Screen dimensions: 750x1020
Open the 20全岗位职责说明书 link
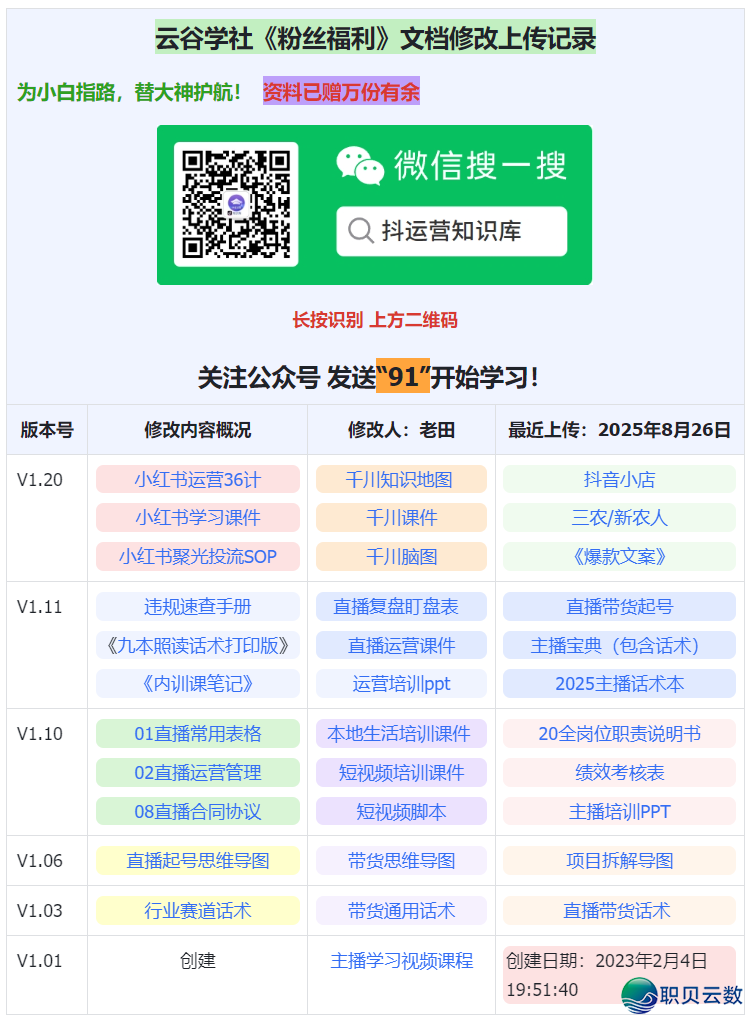tap(619, 734)
